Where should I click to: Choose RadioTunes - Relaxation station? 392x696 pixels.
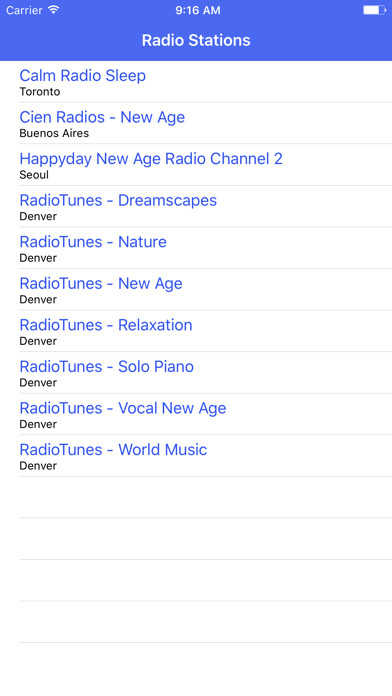coord(196,331)
